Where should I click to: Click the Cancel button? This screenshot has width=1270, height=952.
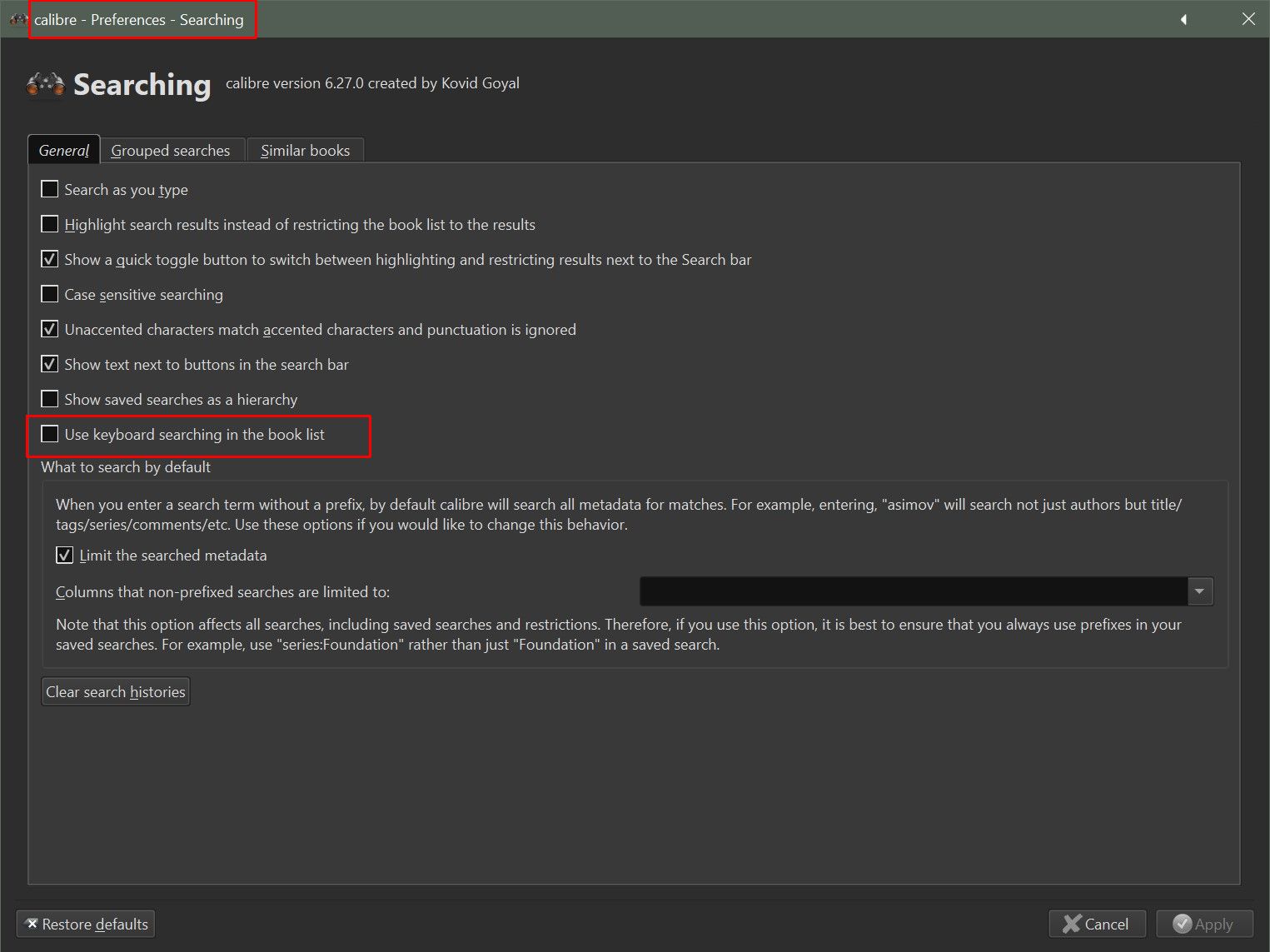click(1097, 924)
